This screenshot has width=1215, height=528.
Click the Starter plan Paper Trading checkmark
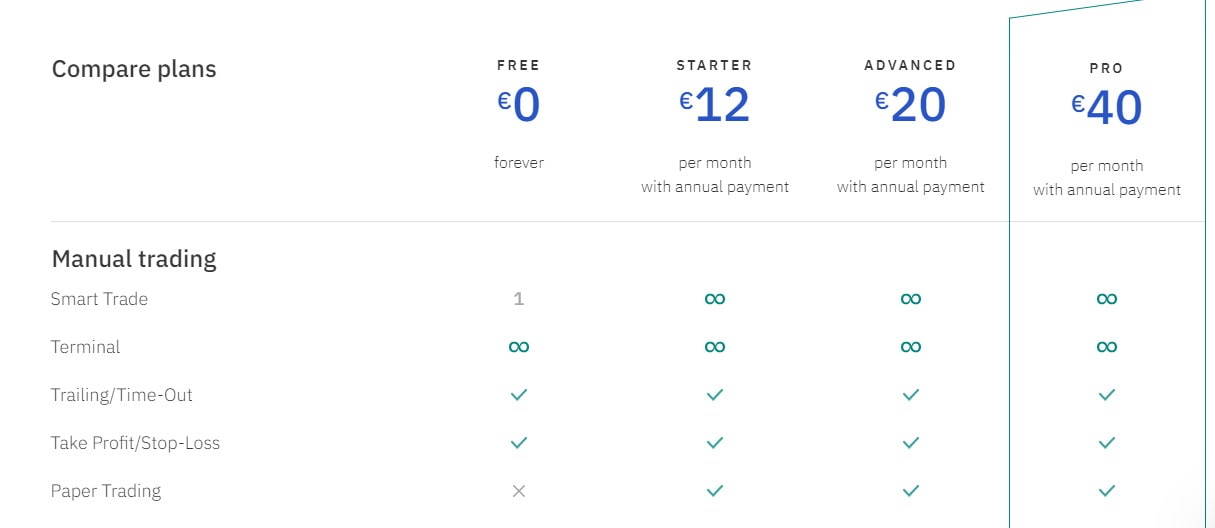point(714,491)
